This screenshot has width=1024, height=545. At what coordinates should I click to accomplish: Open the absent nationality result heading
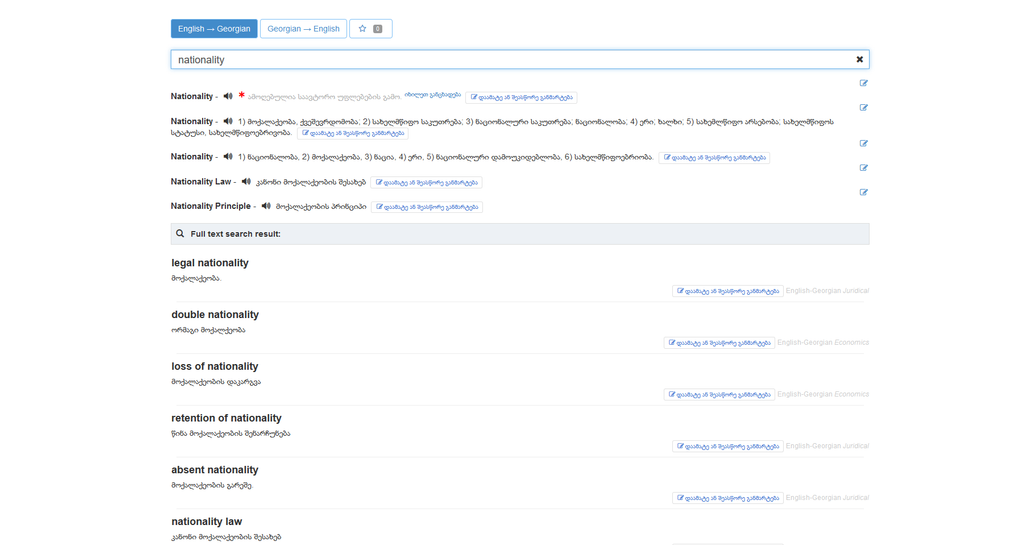coord(215,470)
